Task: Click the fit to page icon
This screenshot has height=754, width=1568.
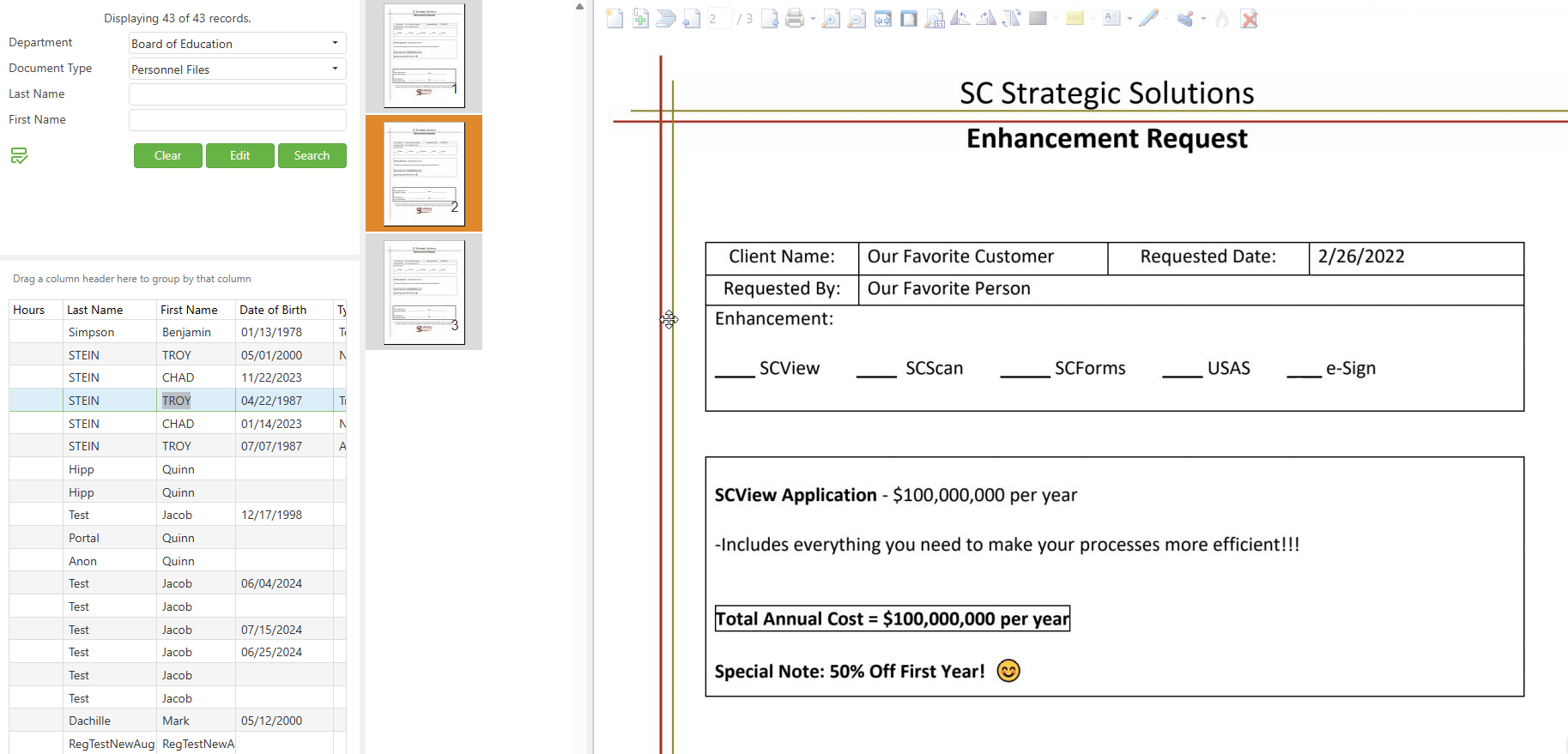Action: [909, 18]
